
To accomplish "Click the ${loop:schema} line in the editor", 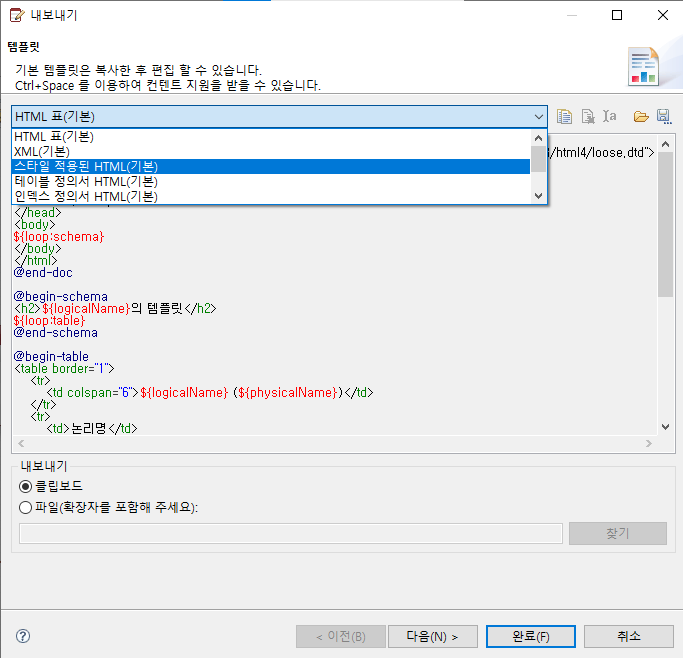I will (x=59, y=236).
